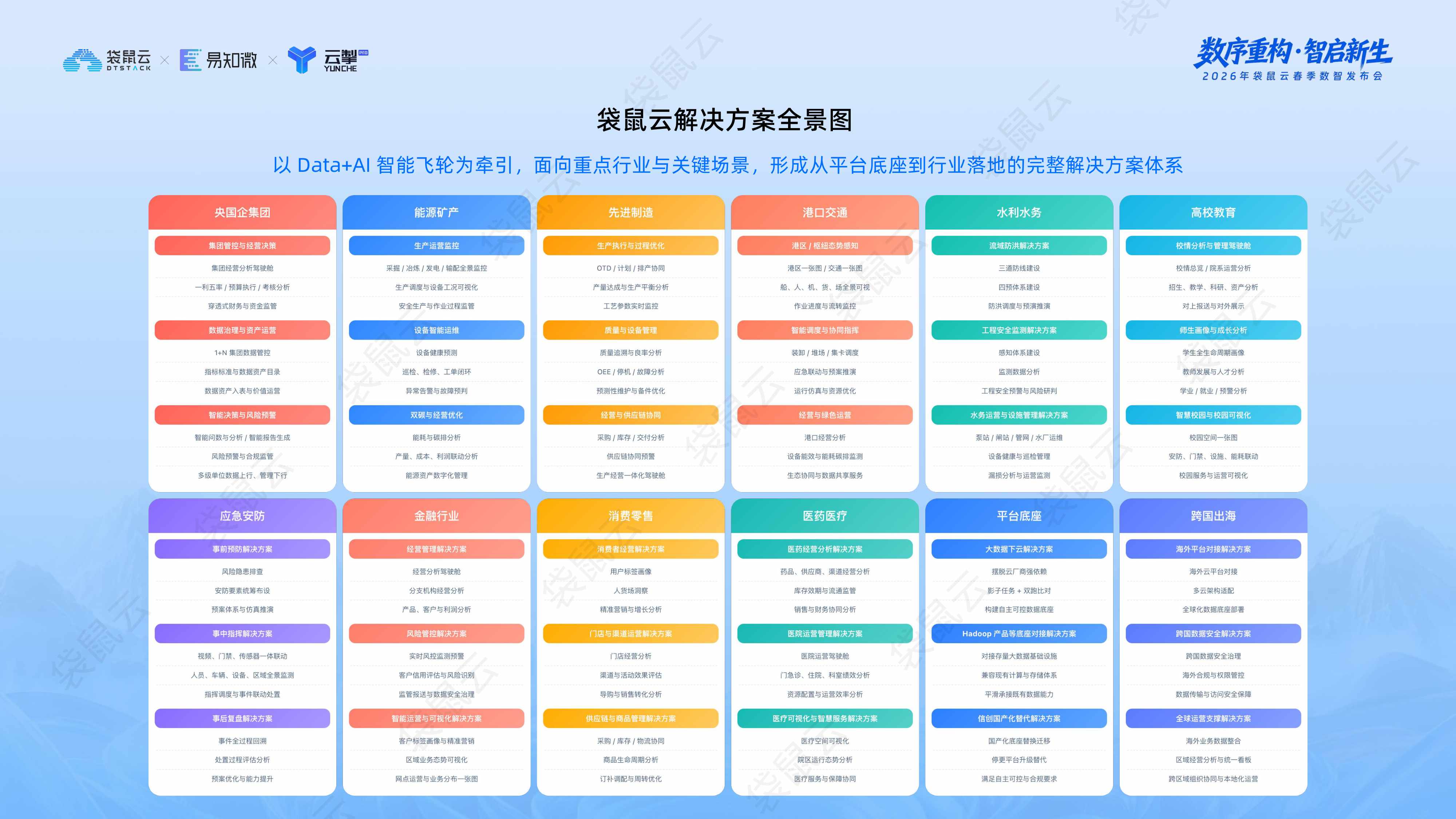Click the 智能决策与风险预警 pill
The height and width of the screenshot is (819, 1456).
click(x=242, y=415)
